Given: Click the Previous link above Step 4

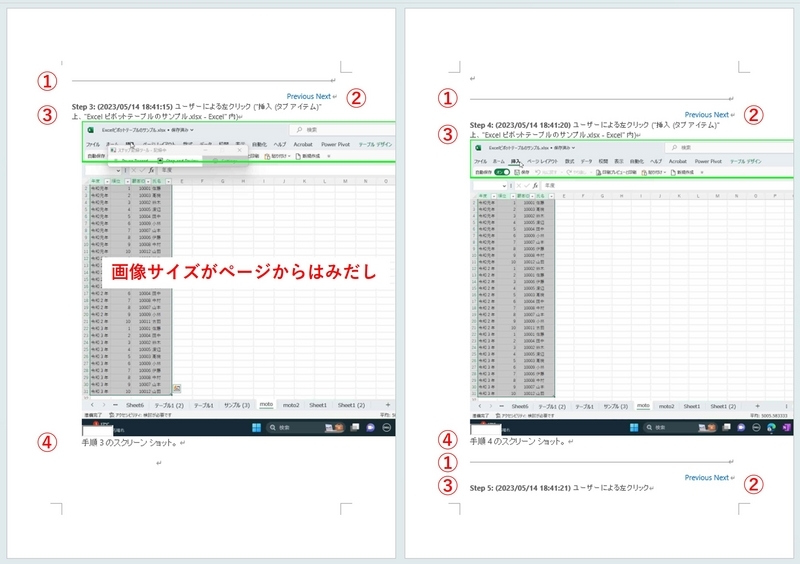Looking at the screenshot, I should pos(698,114).
